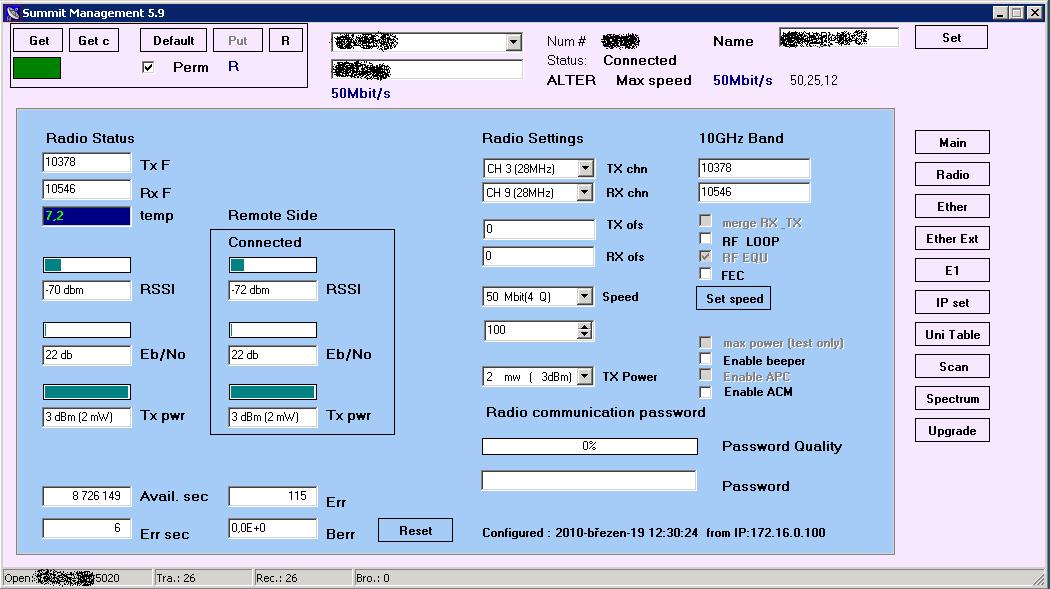The width and height of the screenshot is (1050, 589).
Task: Toggle the Enable APC checkbox
Action: (x=705, y=375)
